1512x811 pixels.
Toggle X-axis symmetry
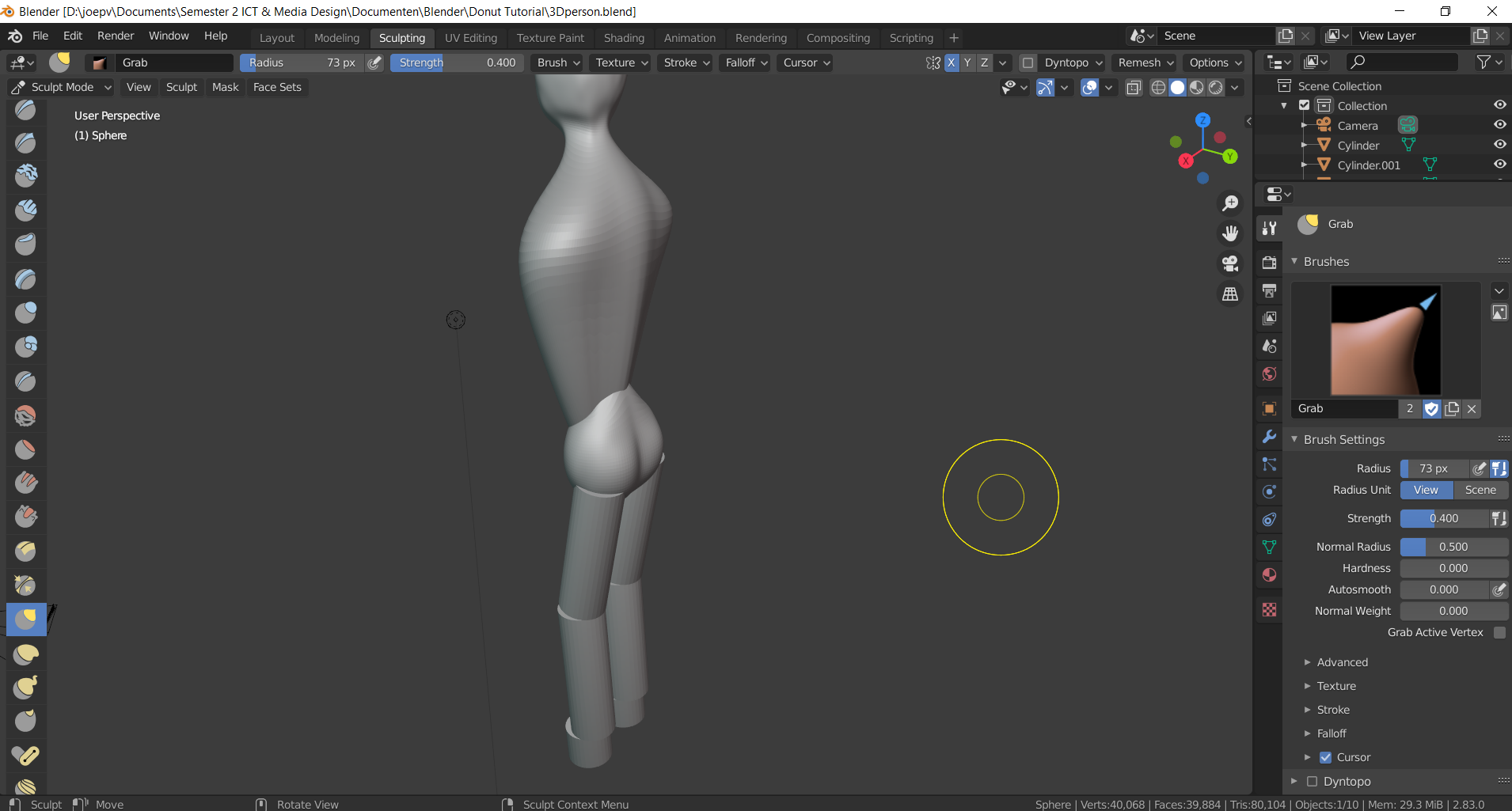(951, 63)
